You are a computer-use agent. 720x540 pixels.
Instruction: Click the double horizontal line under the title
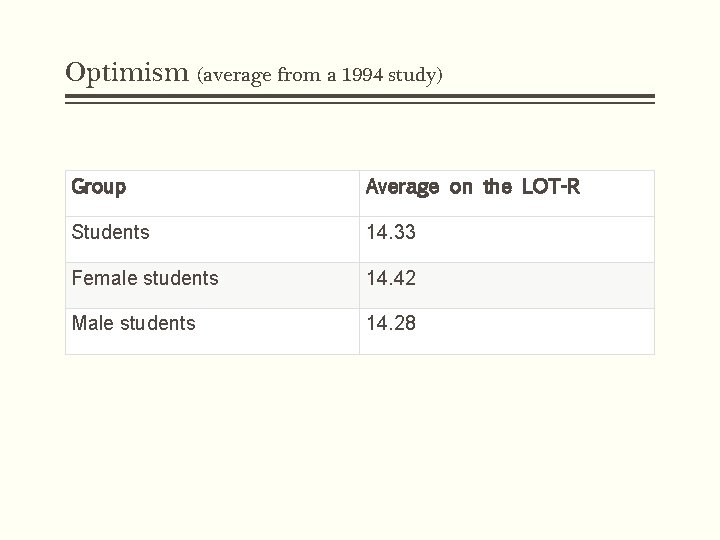pyautogui.click(x=360, y=99)
